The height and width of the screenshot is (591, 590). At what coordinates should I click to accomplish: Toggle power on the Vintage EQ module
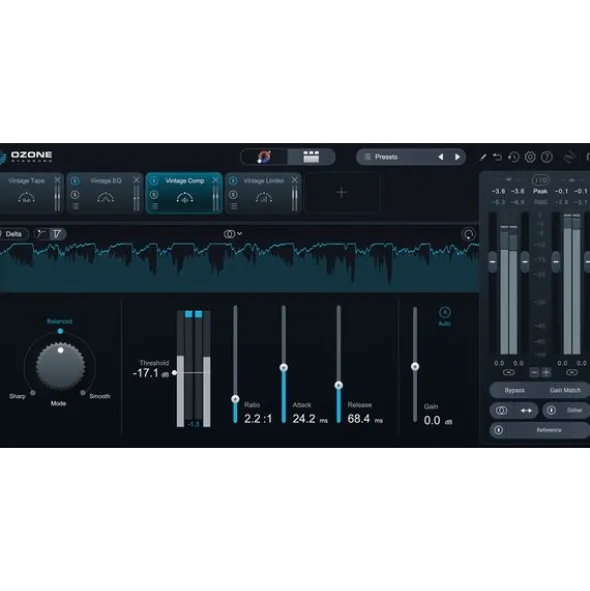pyautogui.click(x=75, y=181)
